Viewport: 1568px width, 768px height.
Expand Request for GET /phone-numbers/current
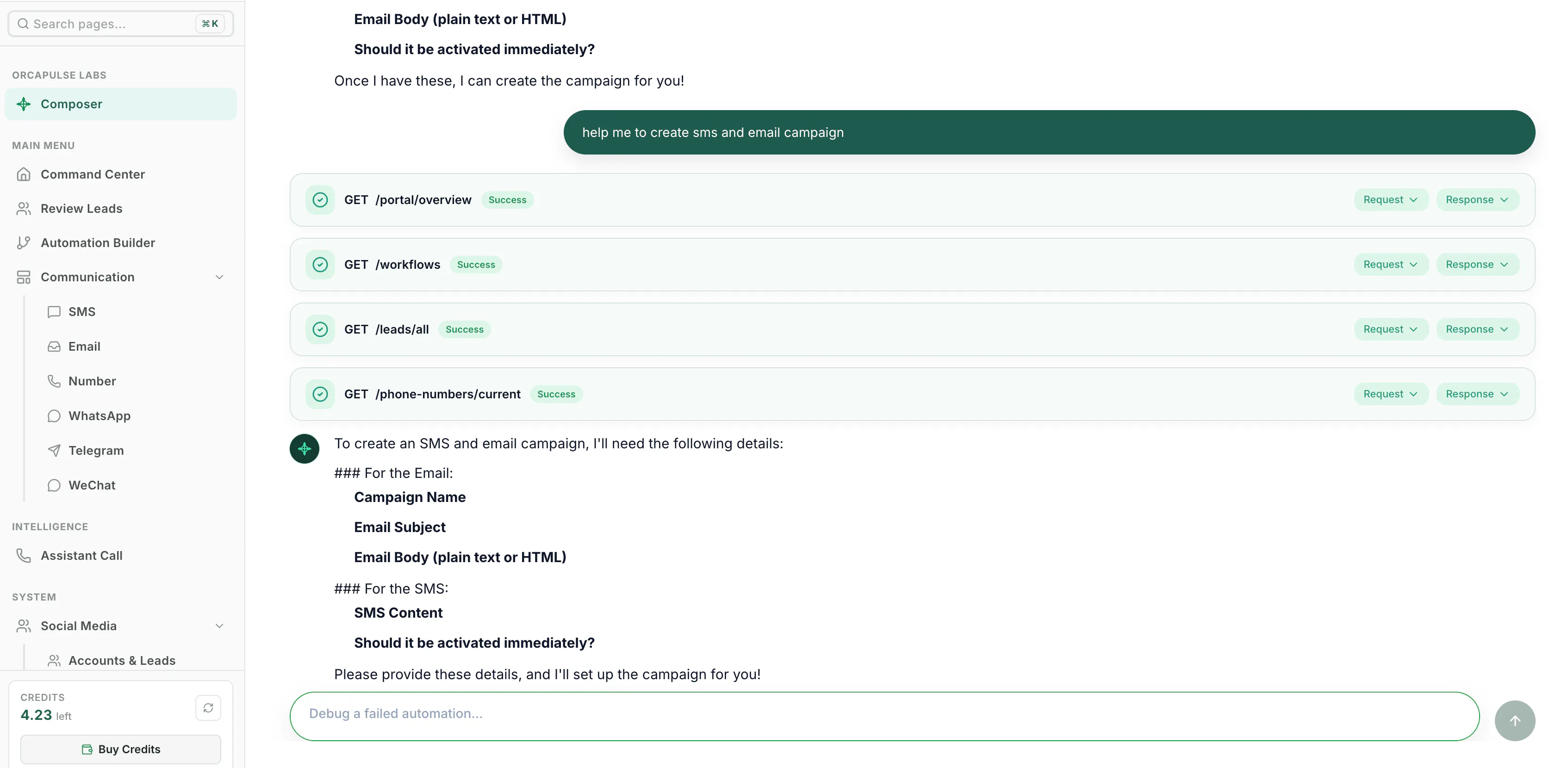[1391, 394]
